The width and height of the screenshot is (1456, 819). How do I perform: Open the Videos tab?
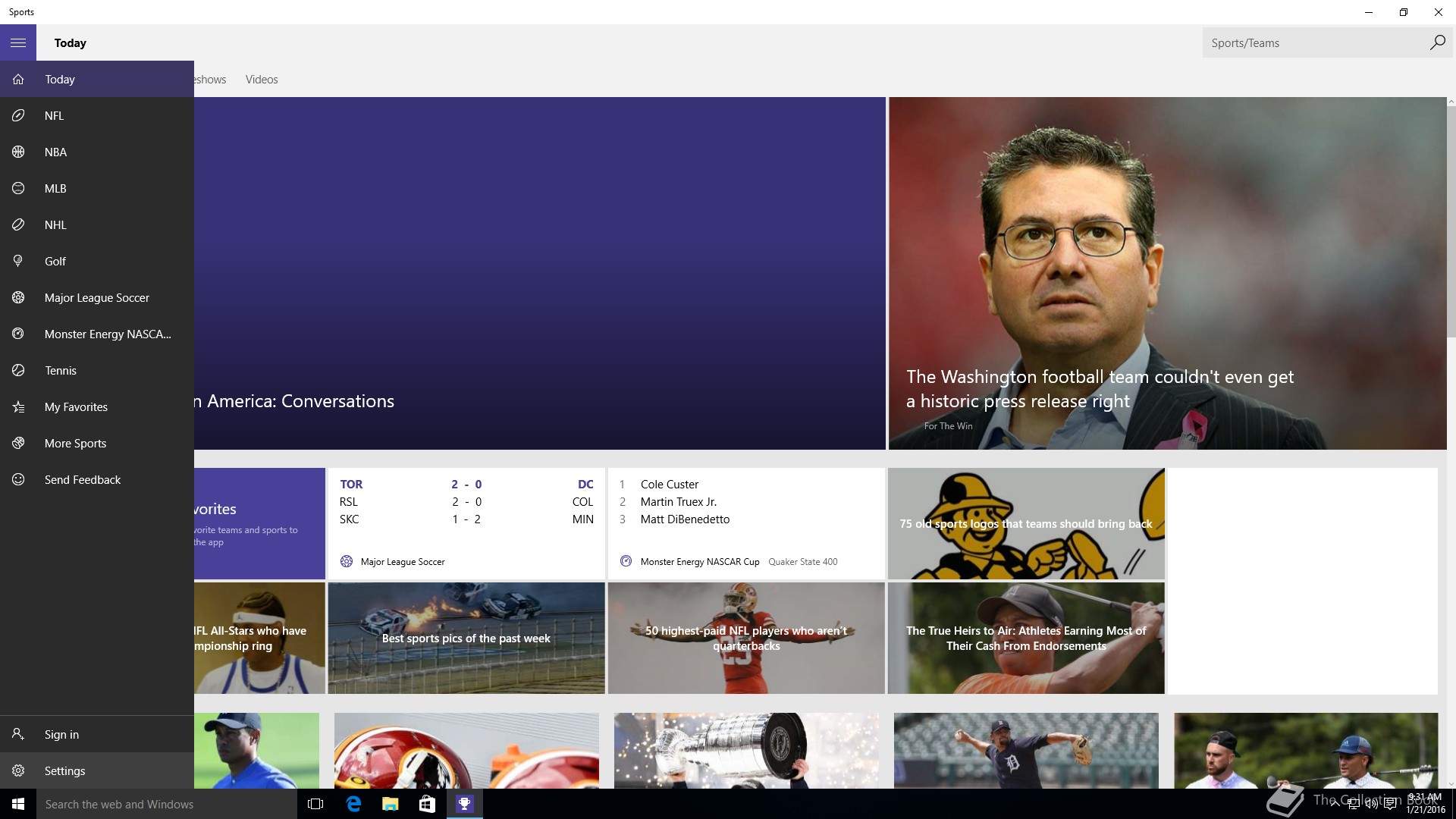[262, 79]
